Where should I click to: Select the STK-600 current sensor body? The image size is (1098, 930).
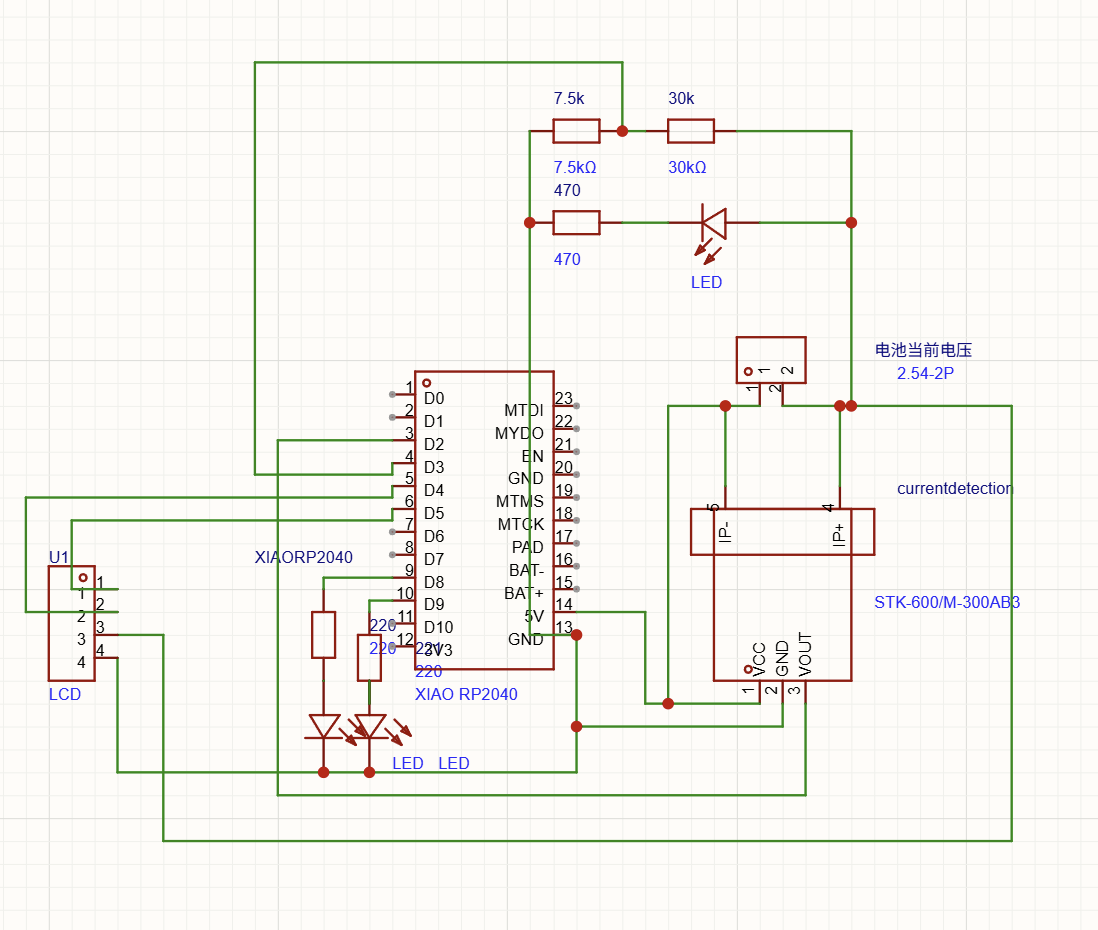[x=782, y=594]
